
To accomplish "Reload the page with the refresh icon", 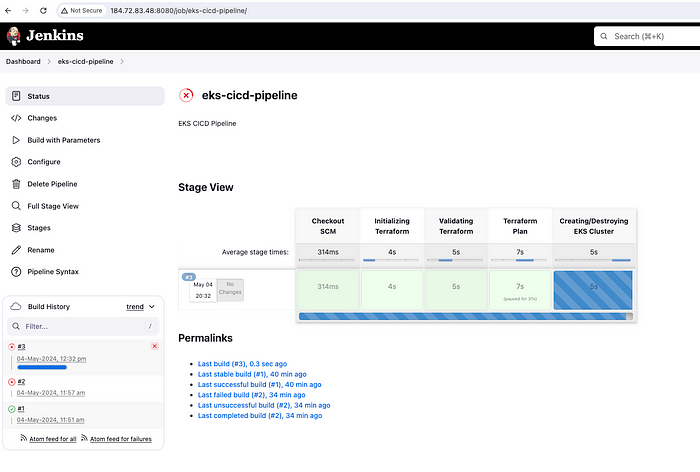I will tap(43, 10).
